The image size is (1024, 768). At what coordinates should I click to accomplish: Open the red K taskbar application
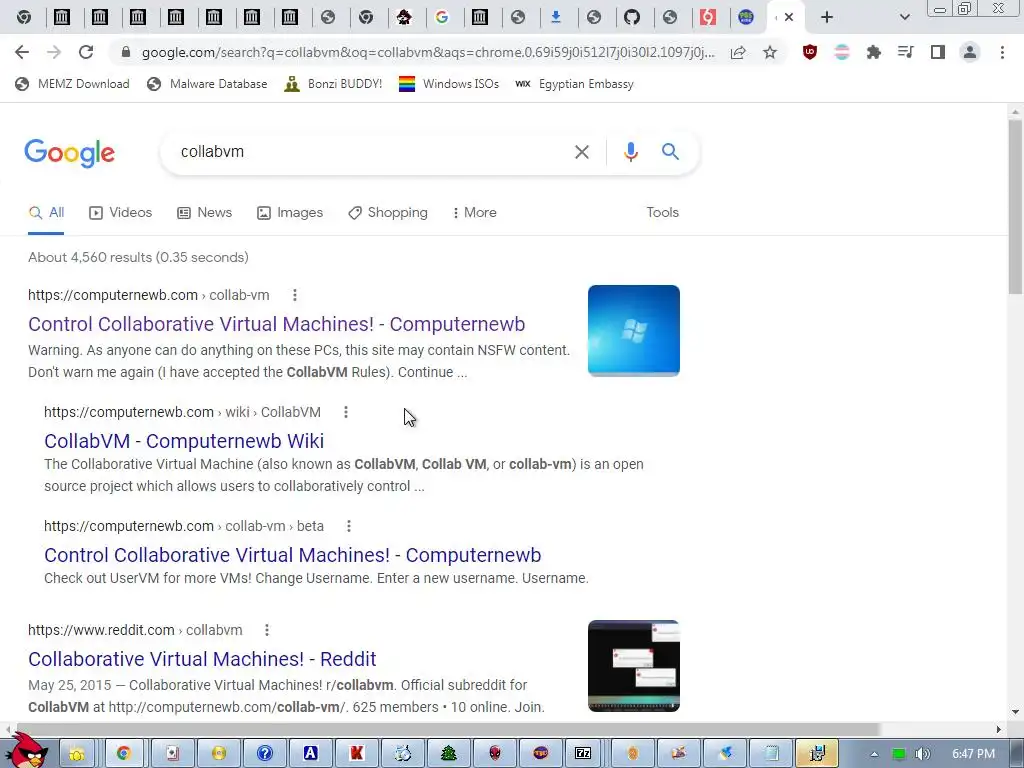[357, 754]
